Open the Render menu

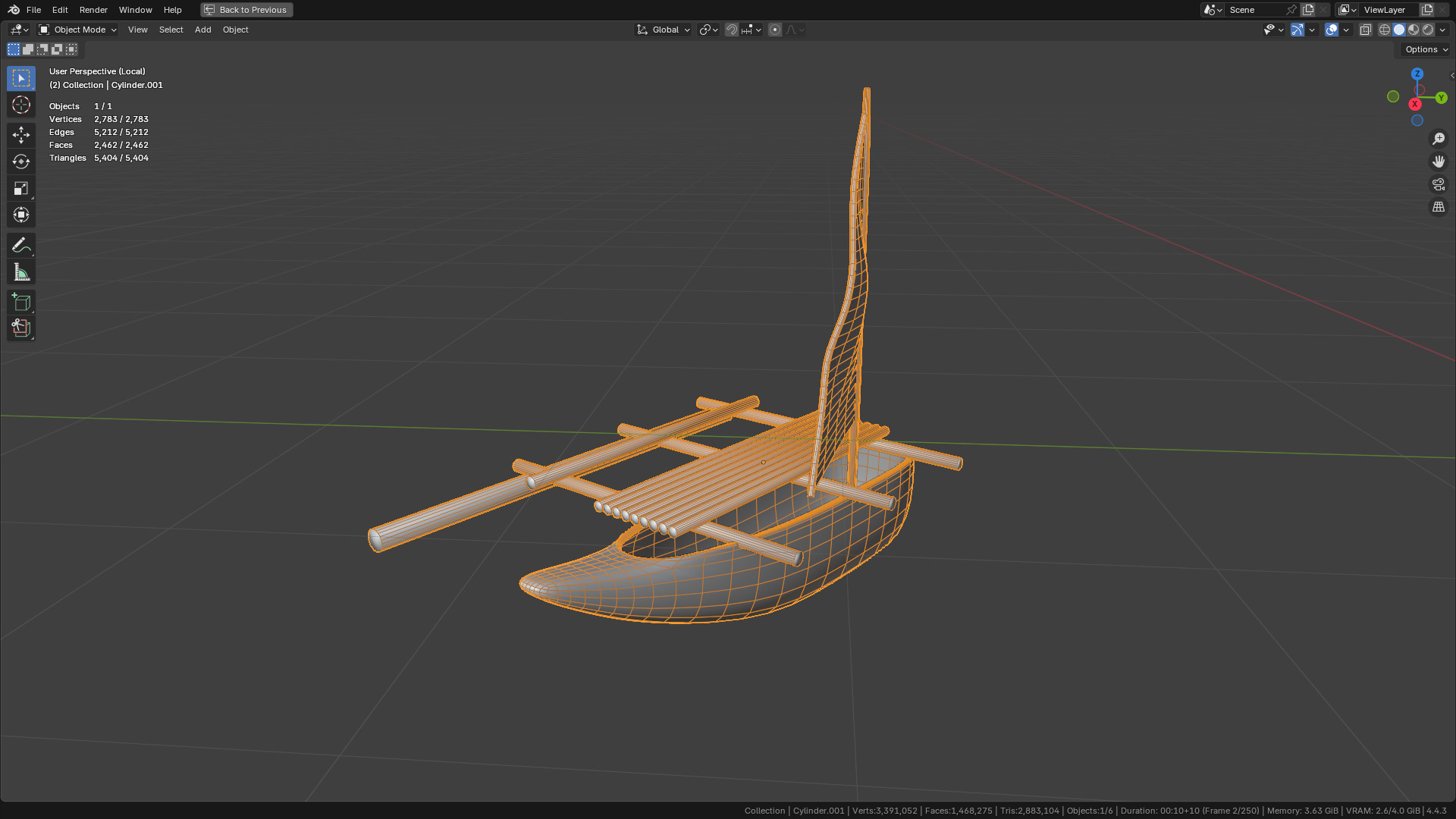coord(93,10)
